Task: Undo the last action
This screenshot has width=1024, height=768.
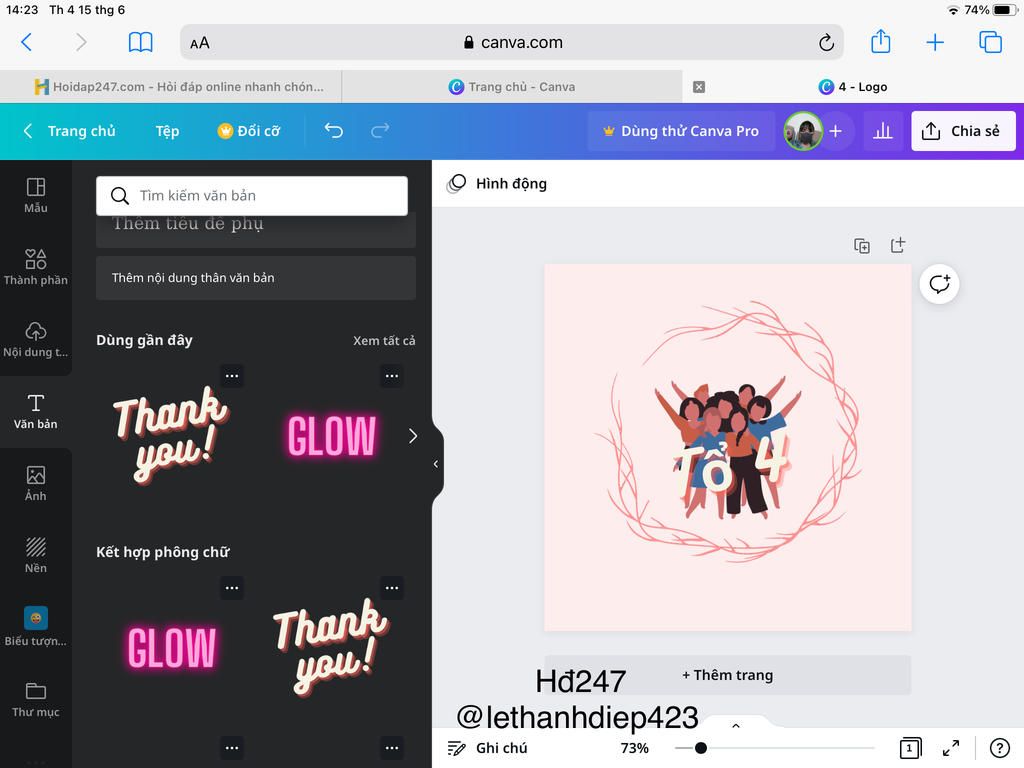Action: pyautogui.click(x=334, y=131)
